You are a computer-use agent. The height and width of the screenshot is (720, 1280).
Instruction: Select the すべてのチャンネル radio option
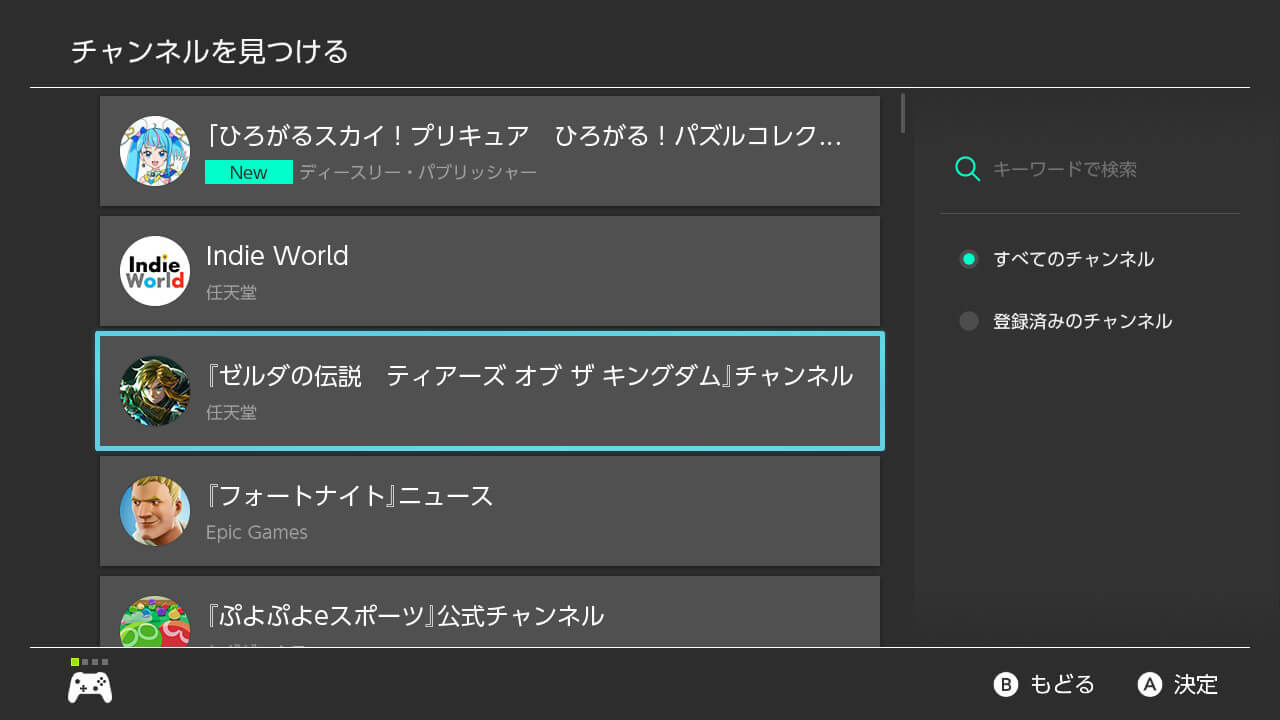968,259
